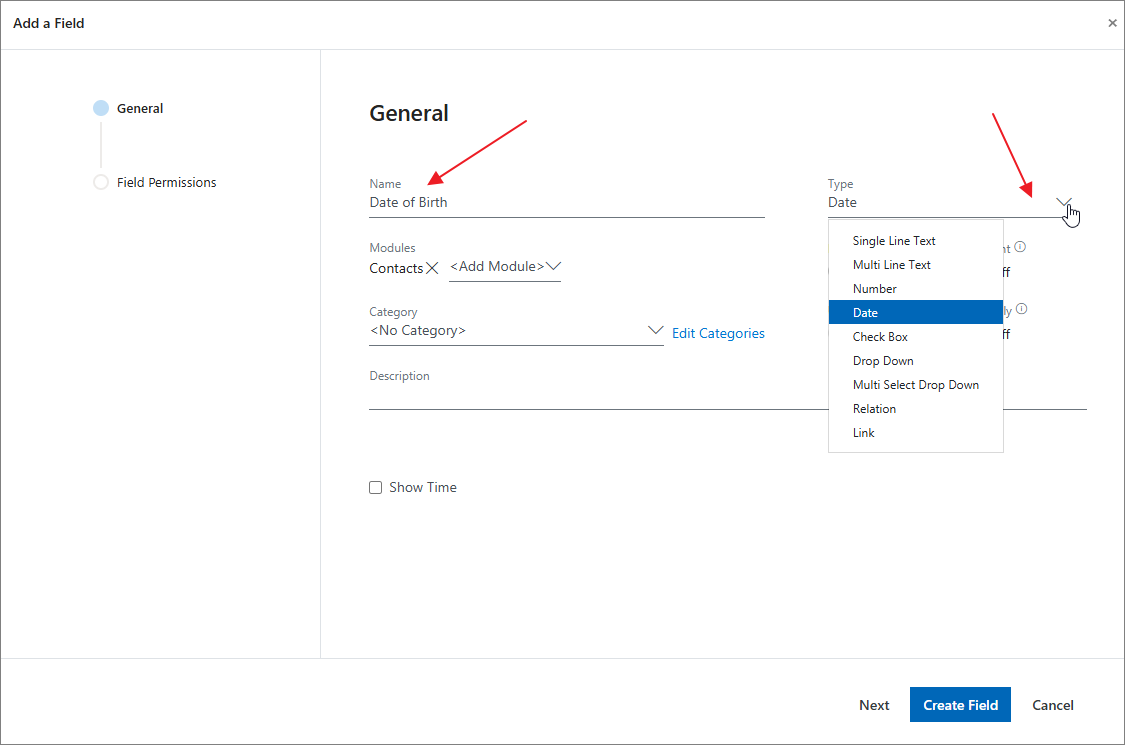Click into the Name input field

tap(566, 203)
